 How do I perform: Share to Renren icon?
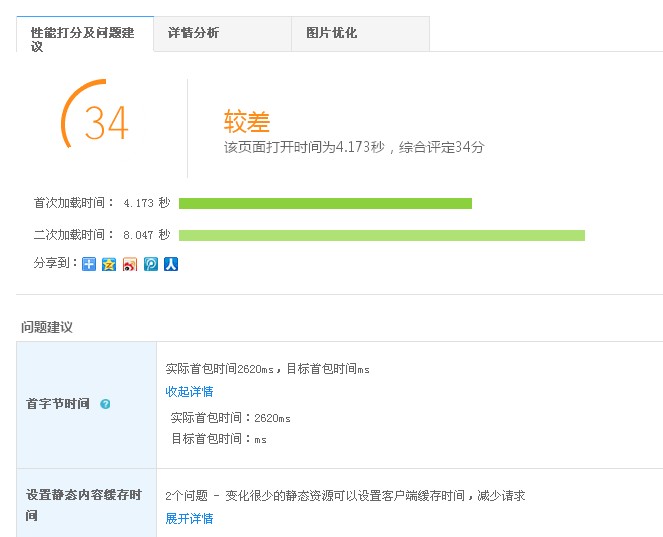[x=171, y=264]
